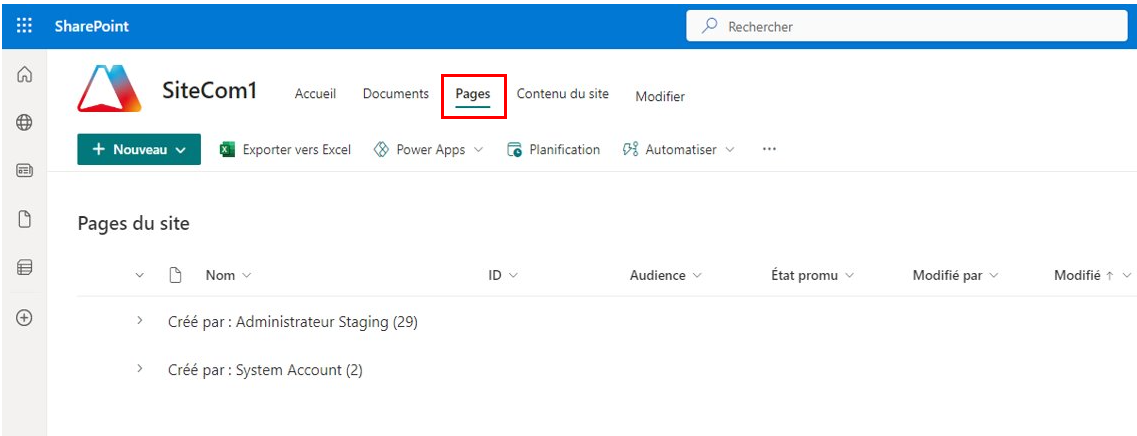Expand the Power Apps dropdown chevron

pyautogui.click(x=479, y=150)
